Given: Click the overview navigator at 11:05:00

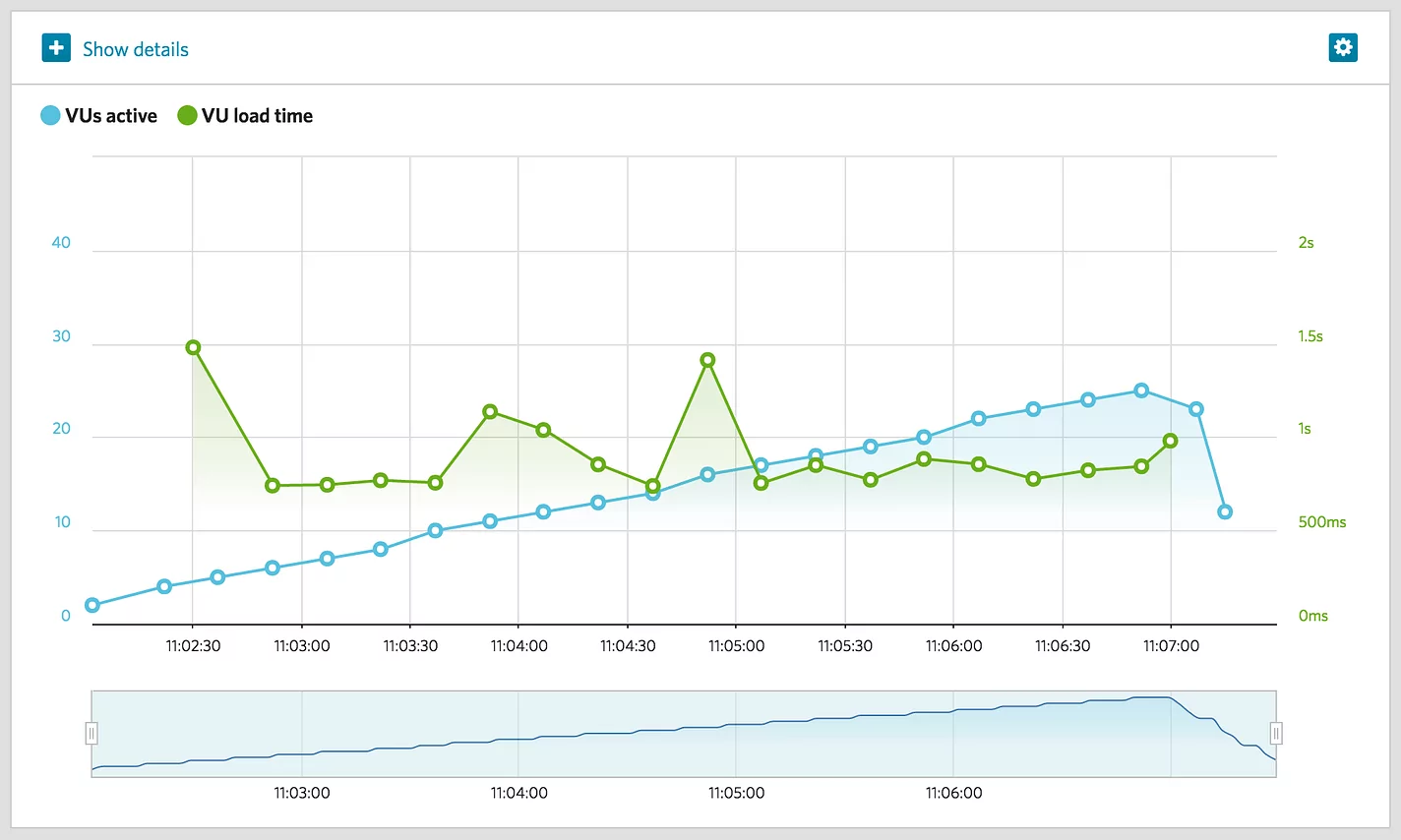Looking at the screenshot, I should (736, 734).
